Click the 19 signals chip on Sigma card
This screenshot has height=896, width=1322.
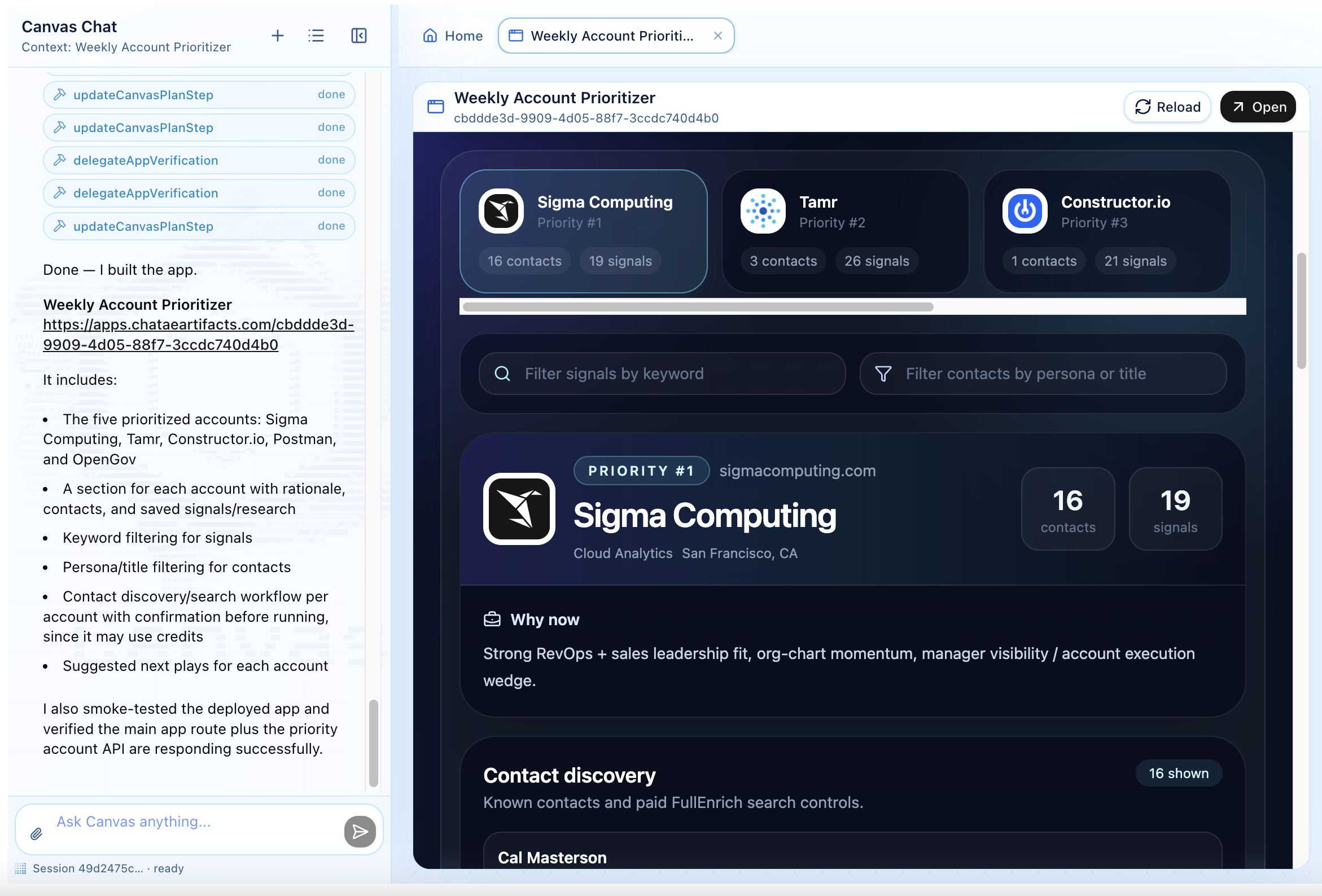(620, 261)
